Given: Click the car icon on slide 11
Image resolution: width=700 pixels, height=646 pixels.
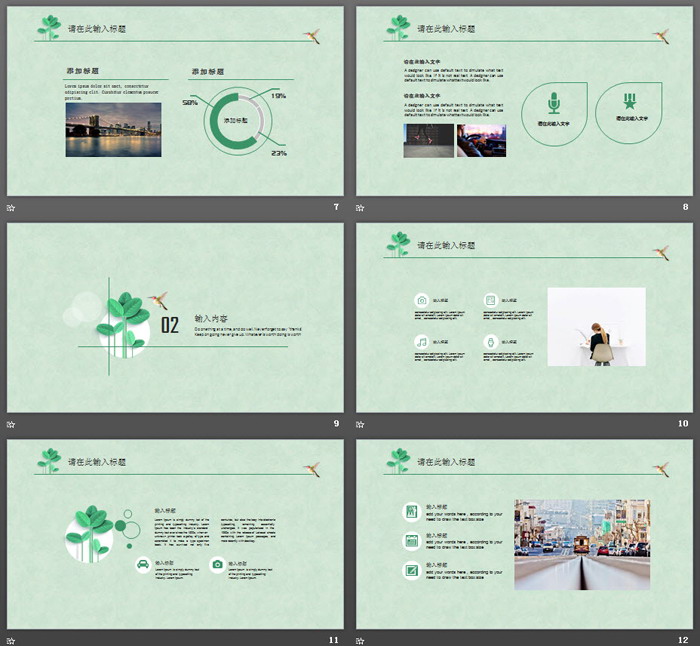Looking at the screenshot, I should [143, 564].
